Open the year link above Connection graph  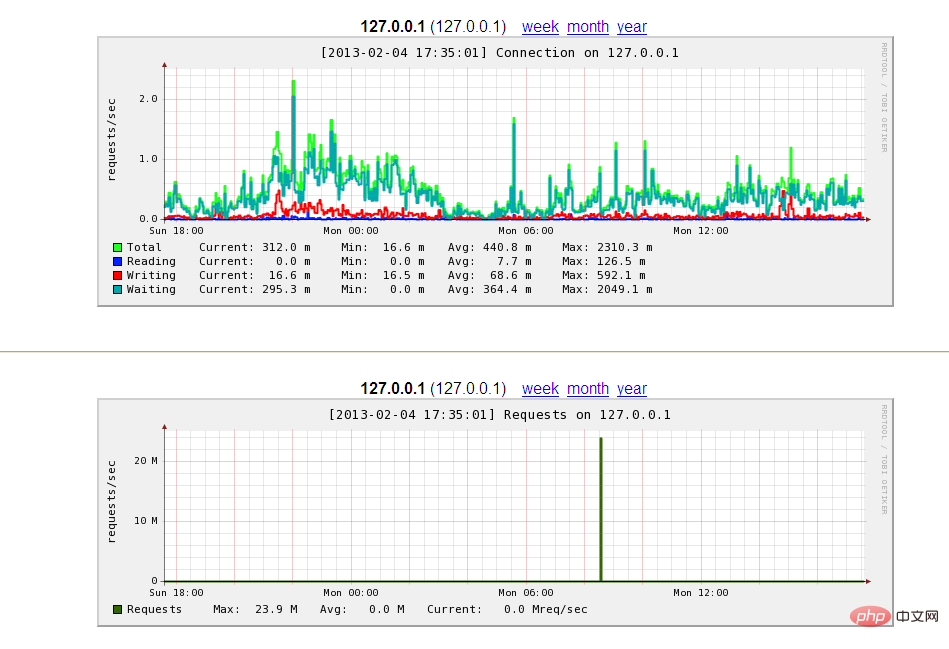point(632,27)
